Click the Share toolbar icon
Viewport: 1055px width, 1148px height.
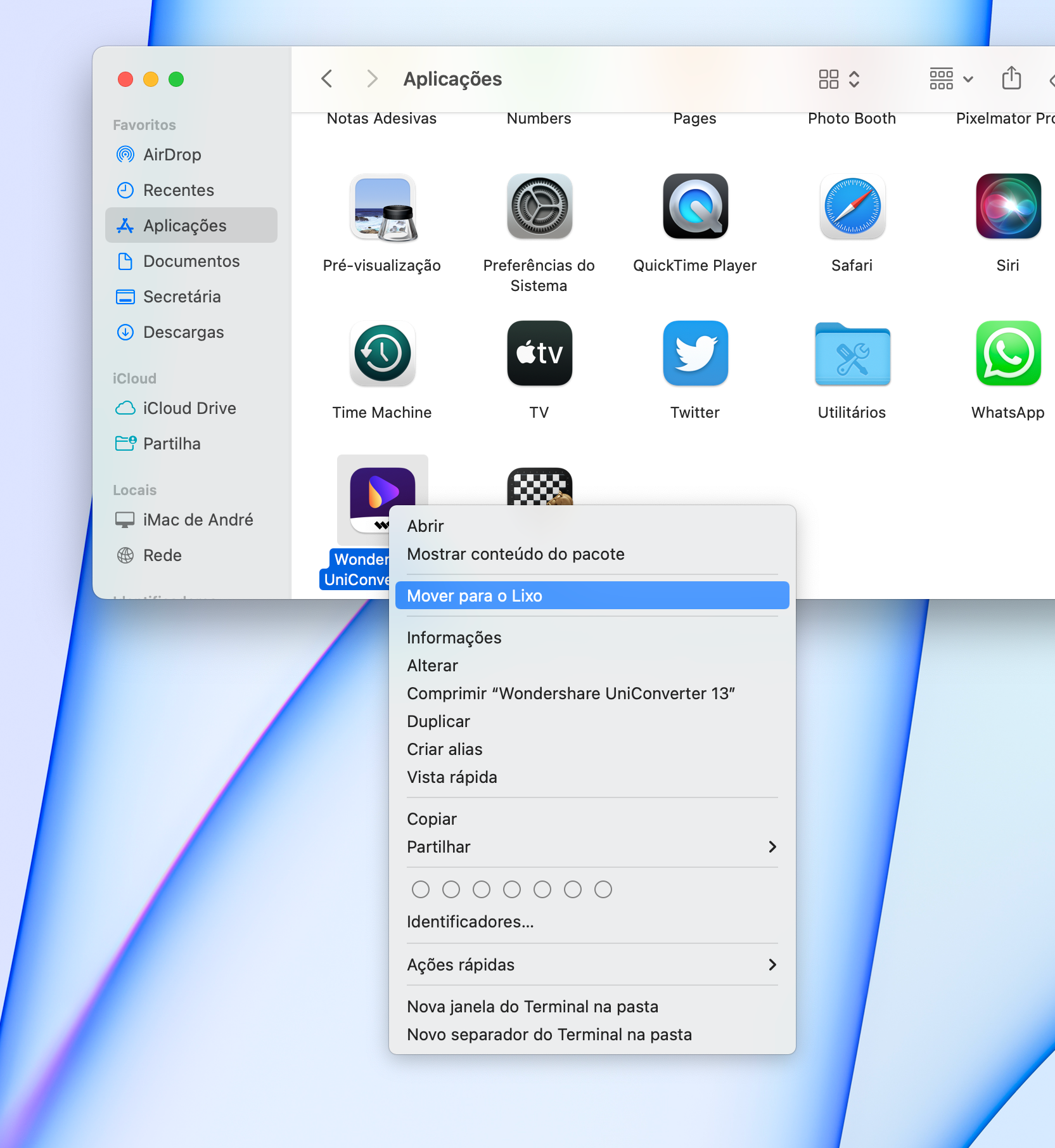[1011, 79]
